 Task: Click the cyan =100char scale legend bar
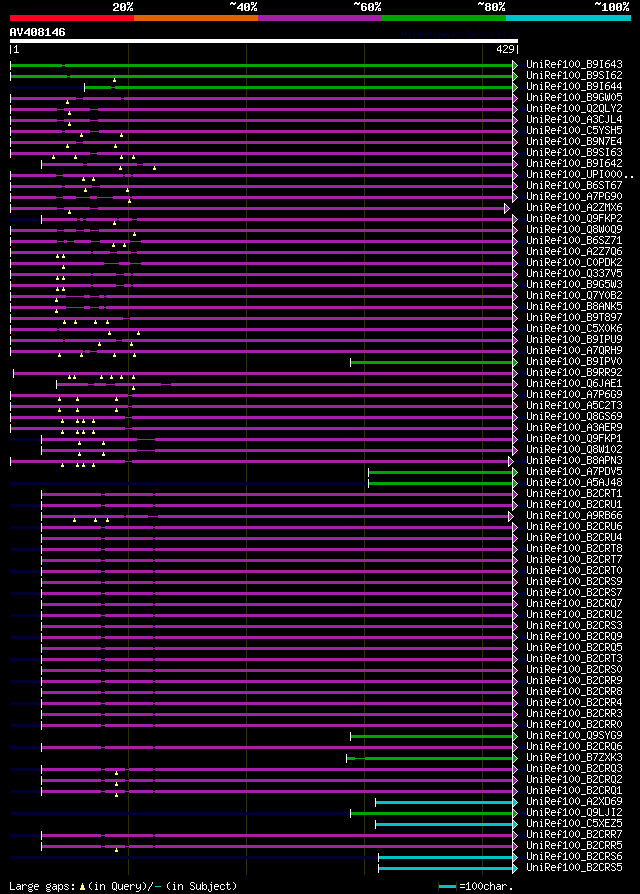point(447,887)
